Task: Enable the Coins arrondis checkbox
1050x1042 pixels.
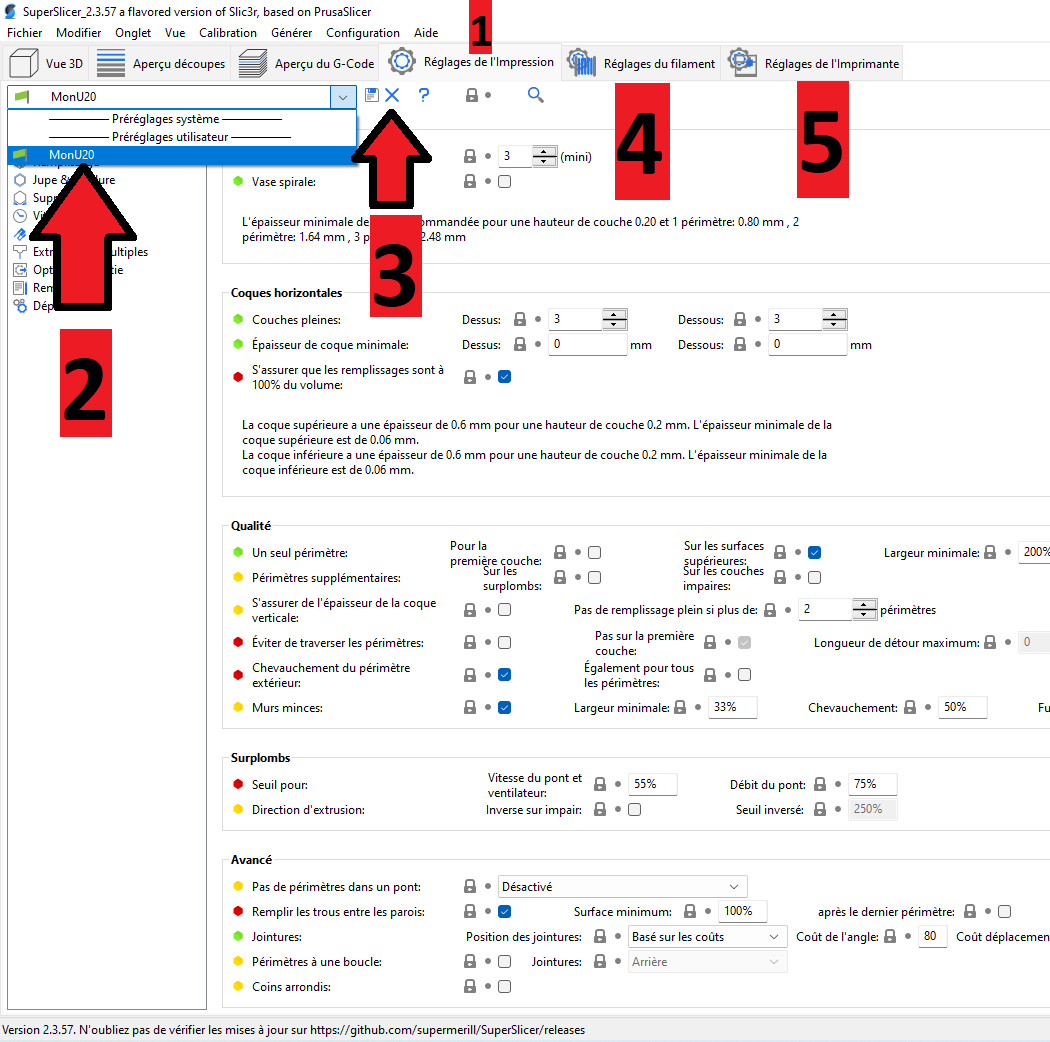Action: (x=505, y=986)
